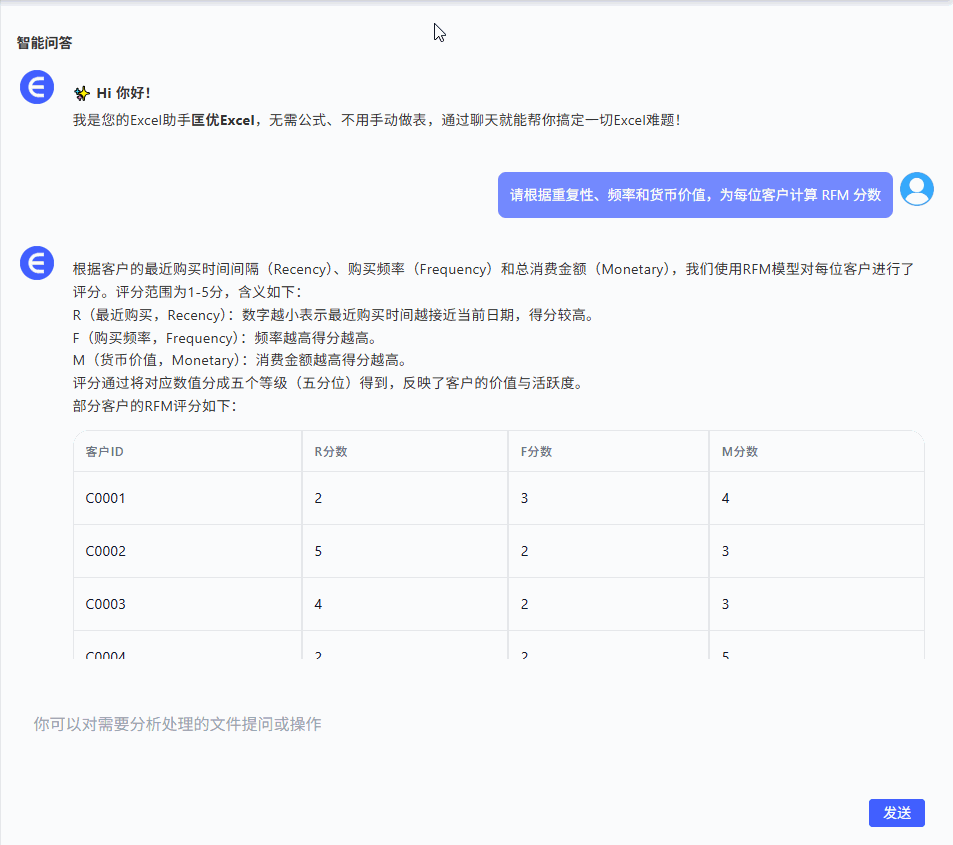Screen dimensions: 953x845
Task: Click the 客户ID column header
Action: click(187, 452)
